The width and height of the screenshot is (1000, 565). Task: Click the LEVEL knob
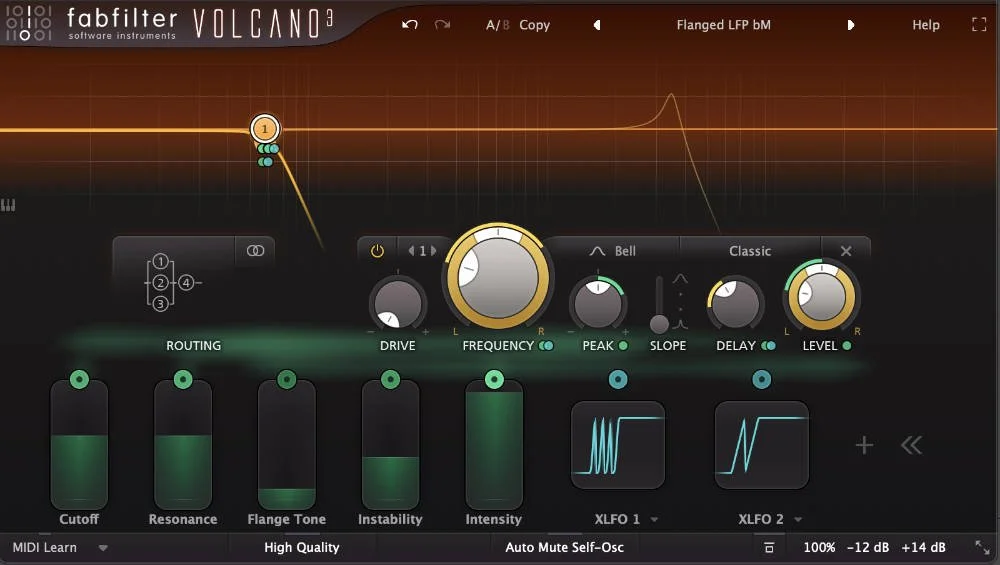tap(822, 296)
